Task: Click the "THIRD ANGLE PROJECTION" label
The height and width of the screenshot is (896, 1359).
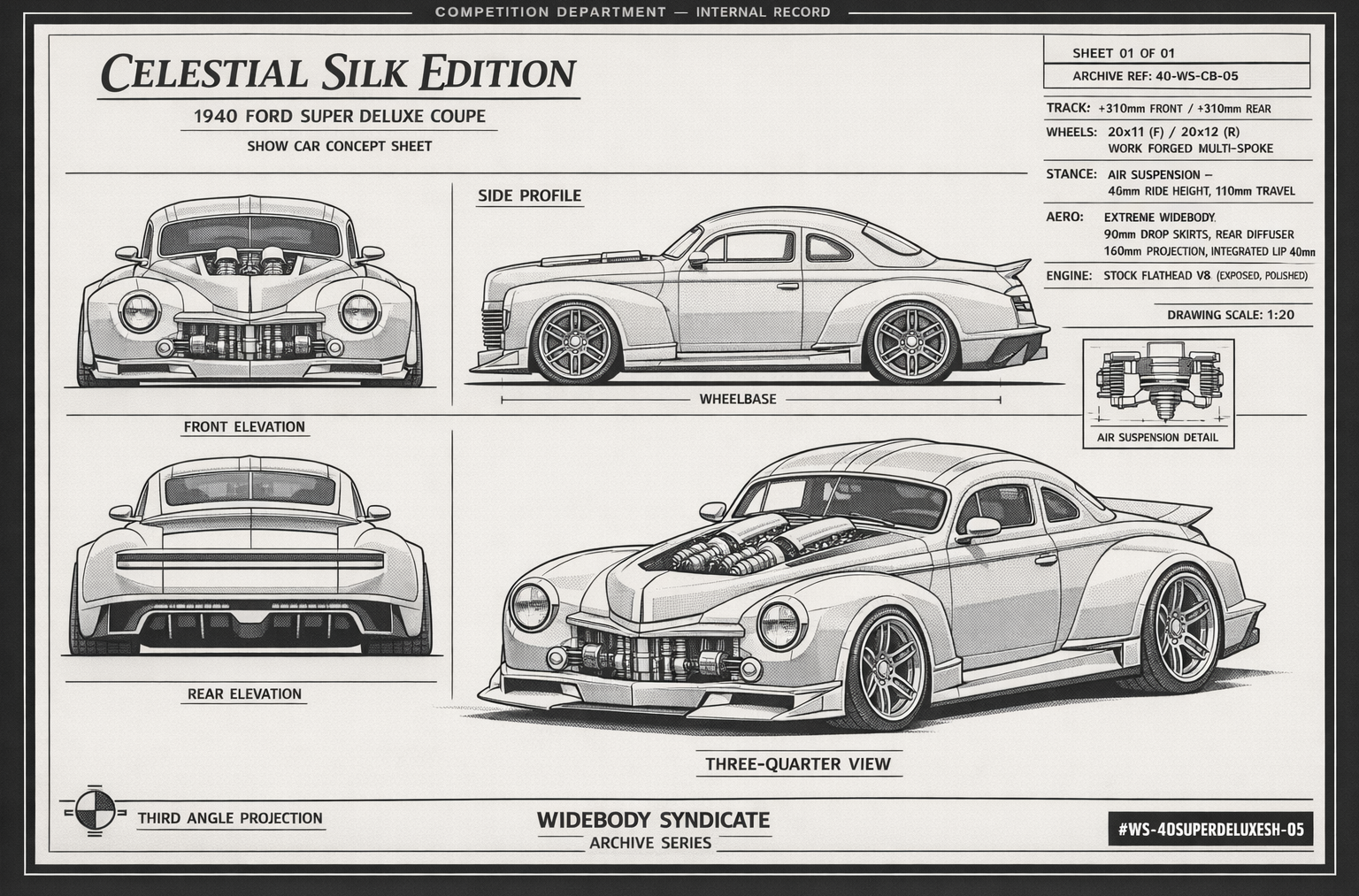Action: tap(230, 818)
